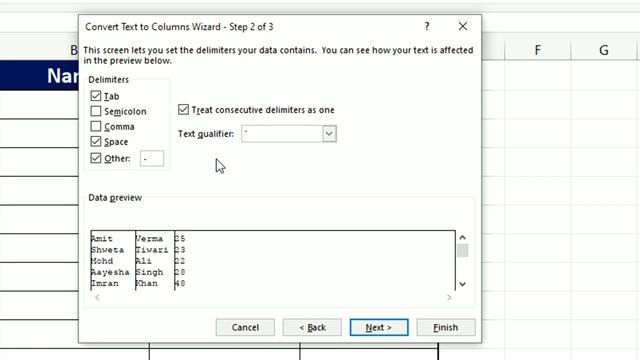Viewport: 640px width, 360px height.
Task: Click 'Tiwari' in the data preview
Action: [x=152, y=250]
